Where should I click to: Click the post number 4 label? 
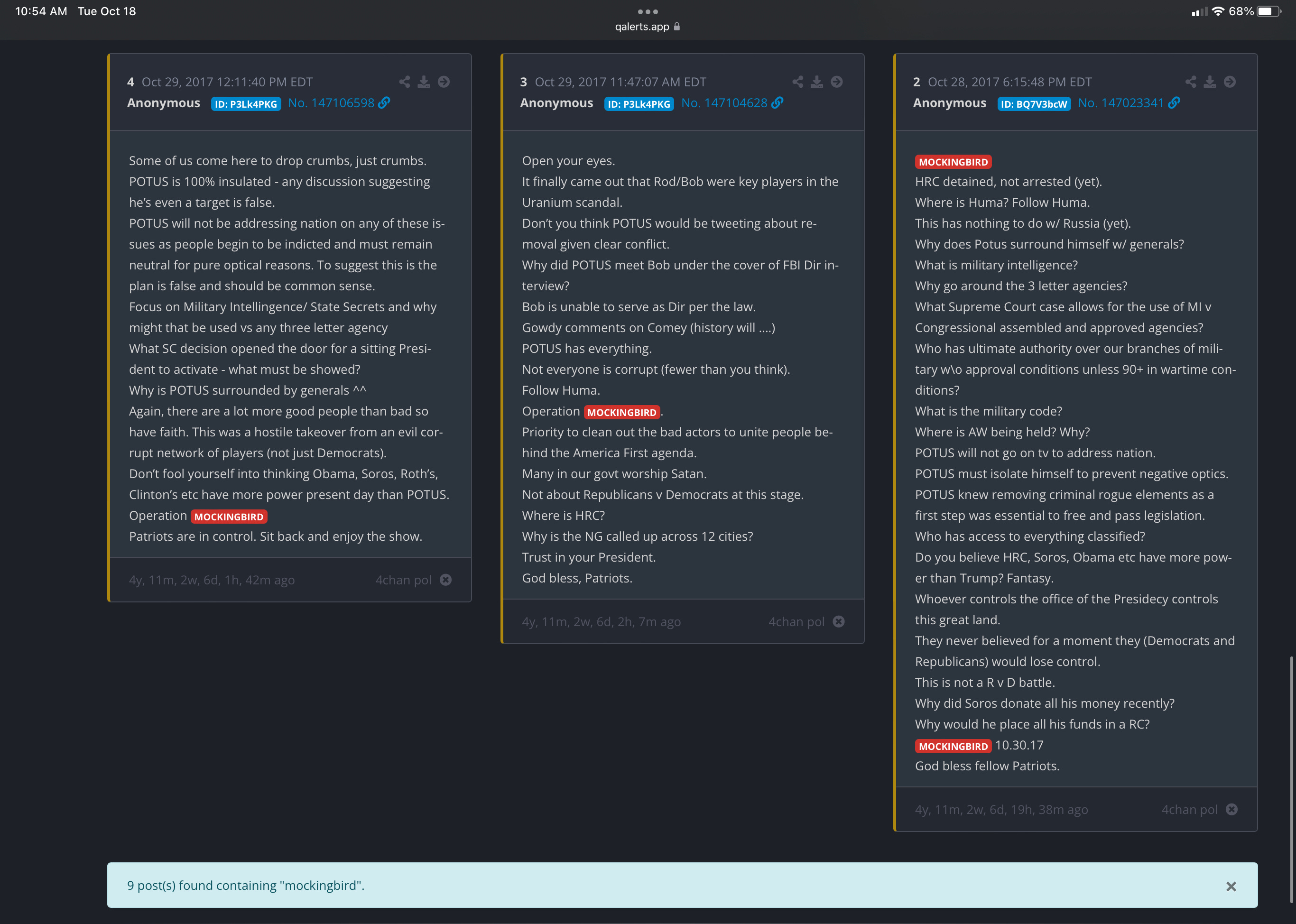click(130, 82)
